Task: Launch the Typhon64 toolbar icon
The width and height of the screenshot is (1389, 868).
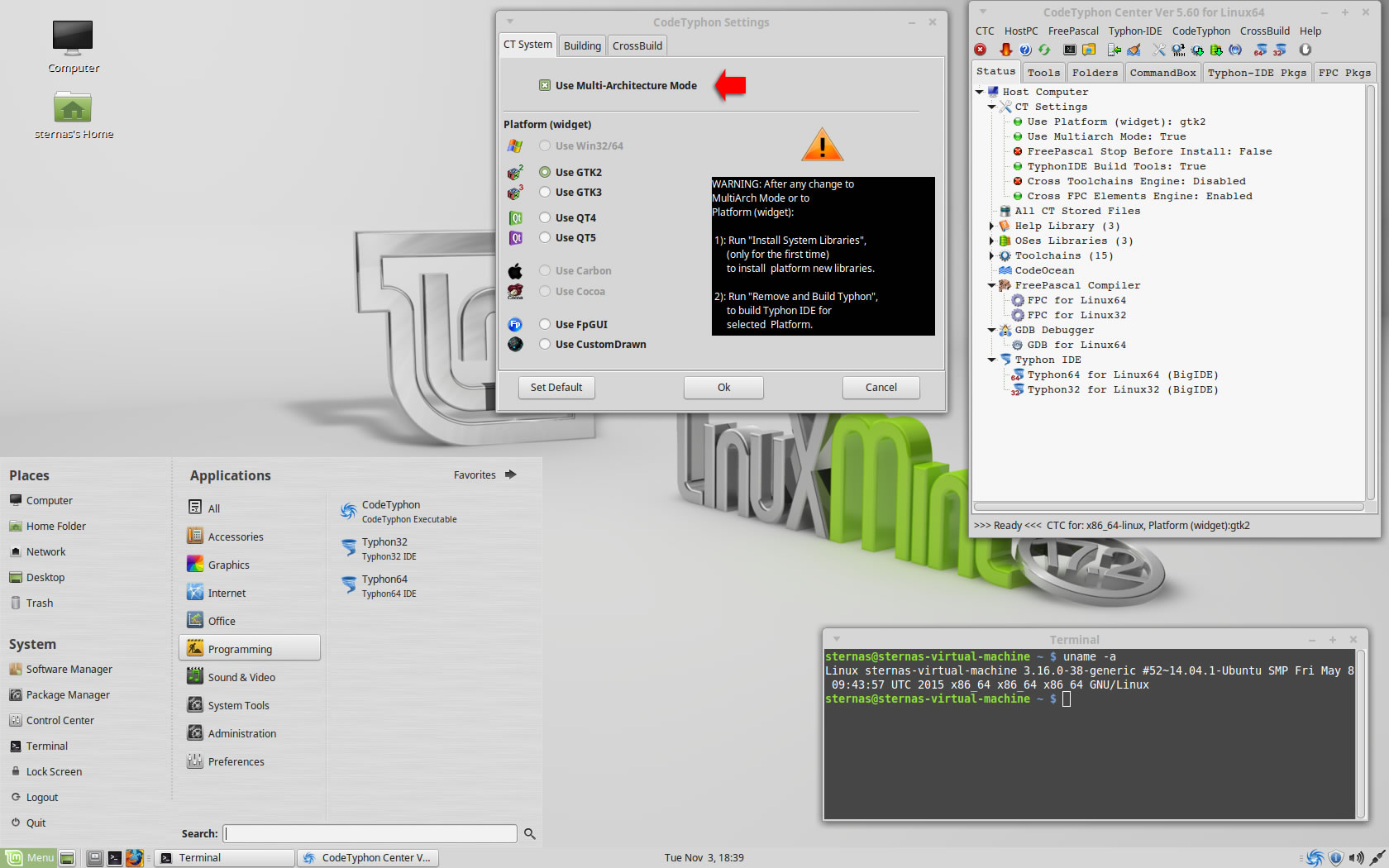Action: pos(1260,50)
